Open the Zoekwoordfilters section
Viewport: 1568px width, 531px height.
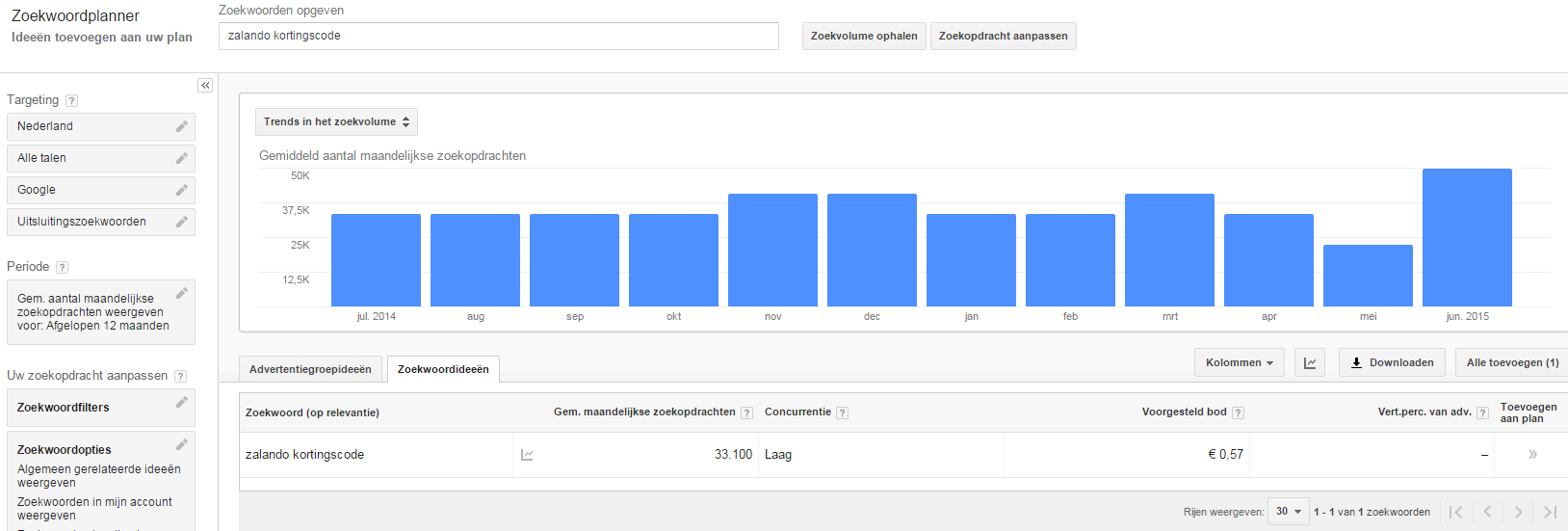(x=101, y=408)
